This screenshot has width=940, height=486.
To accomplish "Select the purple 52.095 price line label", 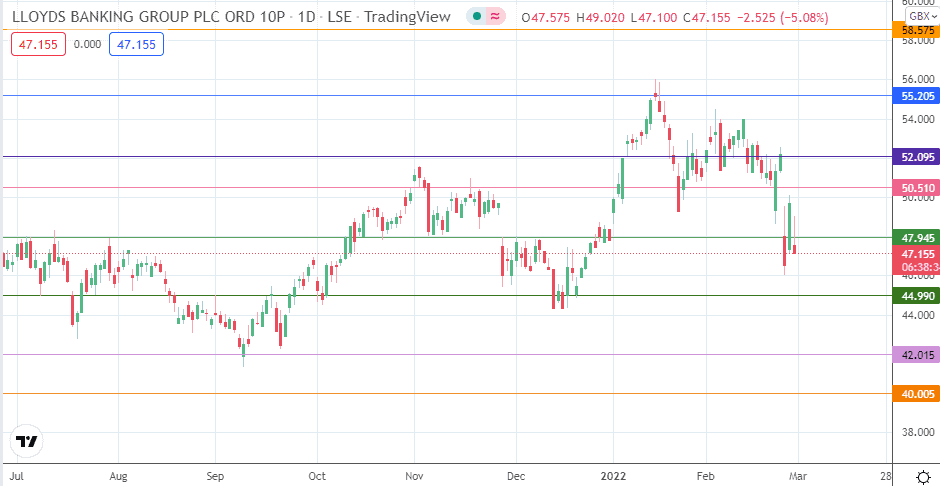I will [916, 157].
